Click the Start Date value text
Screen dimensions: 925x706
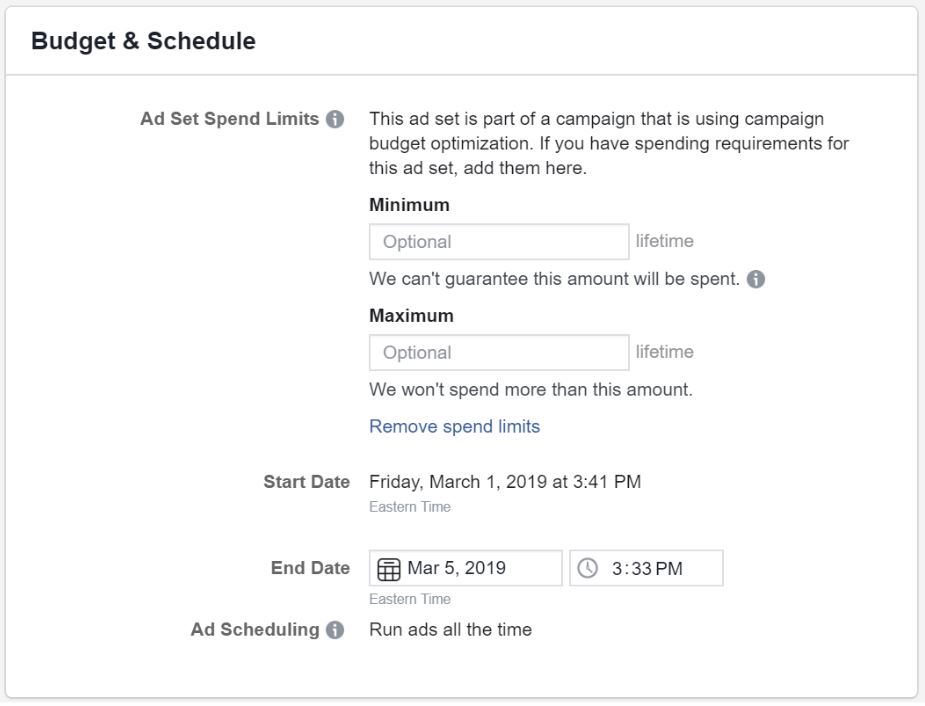(x=505, y=482)
